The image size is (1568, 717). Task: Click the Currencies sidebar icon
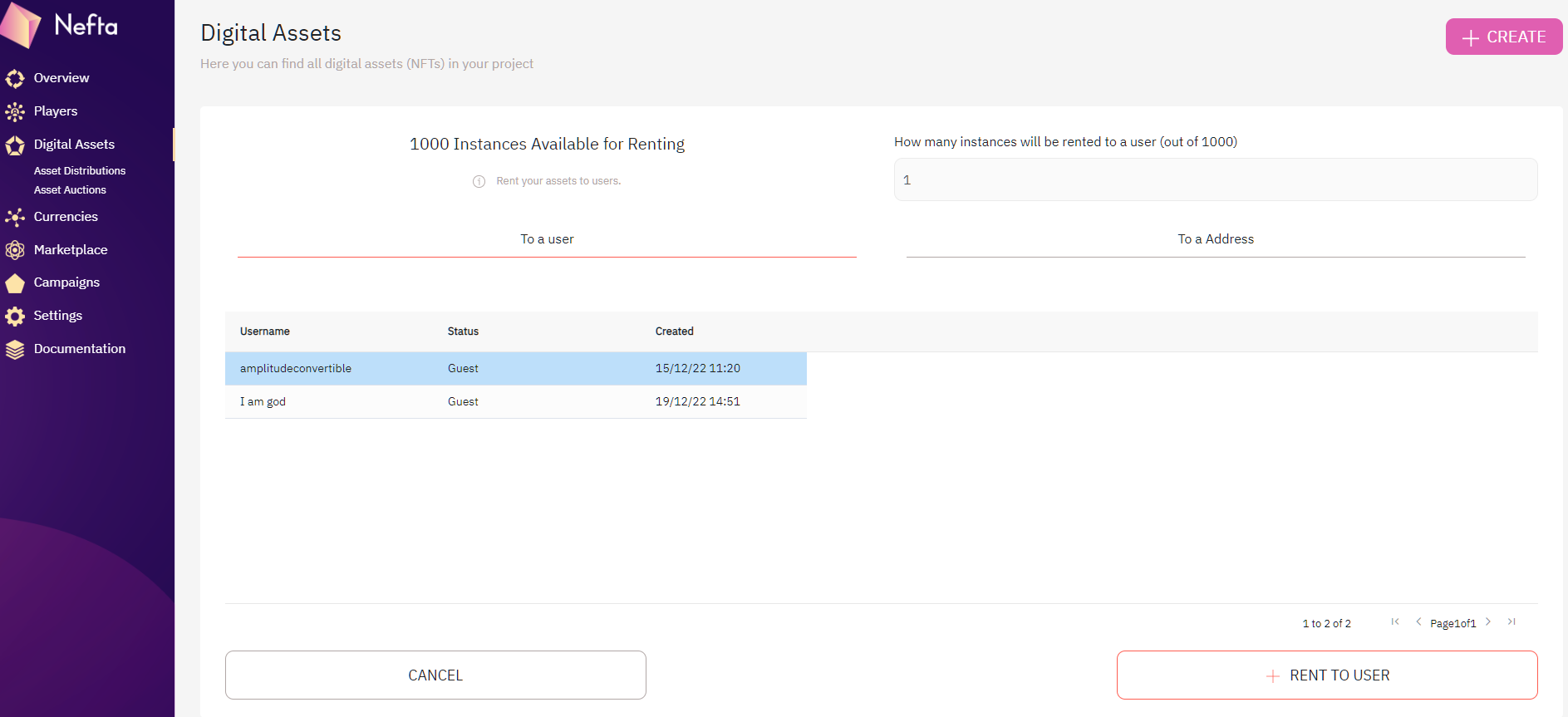click(x=15, y=217)
